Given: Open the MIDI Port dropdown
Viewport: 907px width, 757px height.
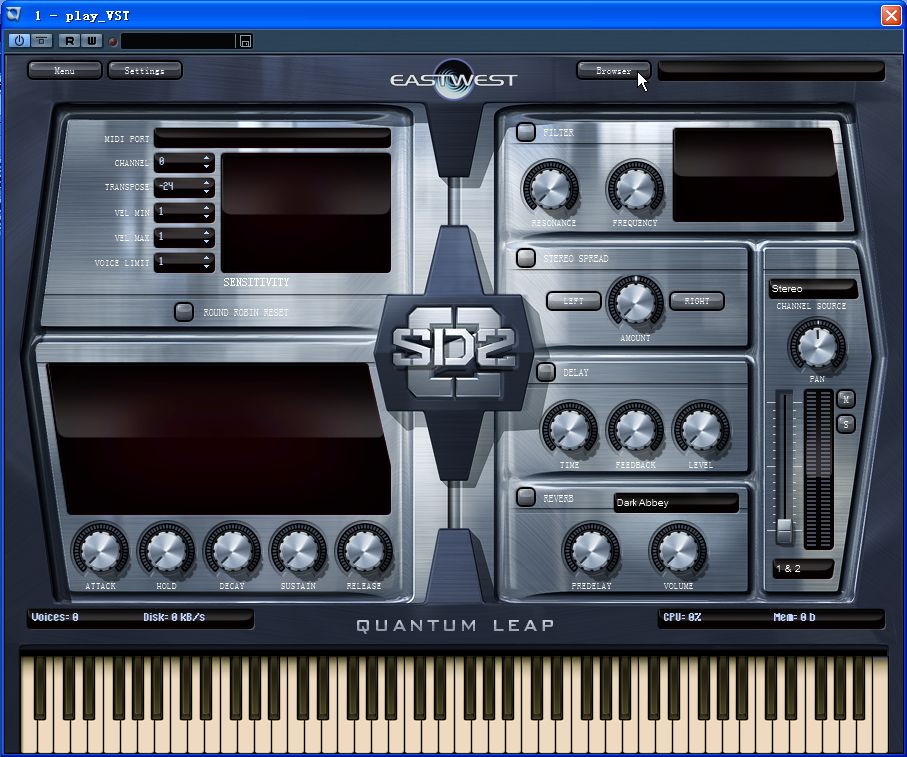Looking at the screenshot, I should click(x=272, y=139).
